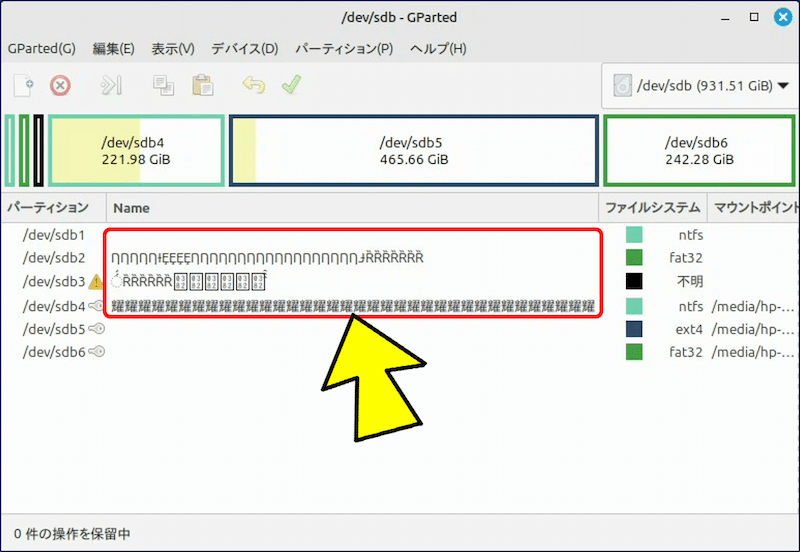This screenshot has width=800, height=552.
Task: Select the /dev/sdb2 row in the partition list
Action: [54, 258]
